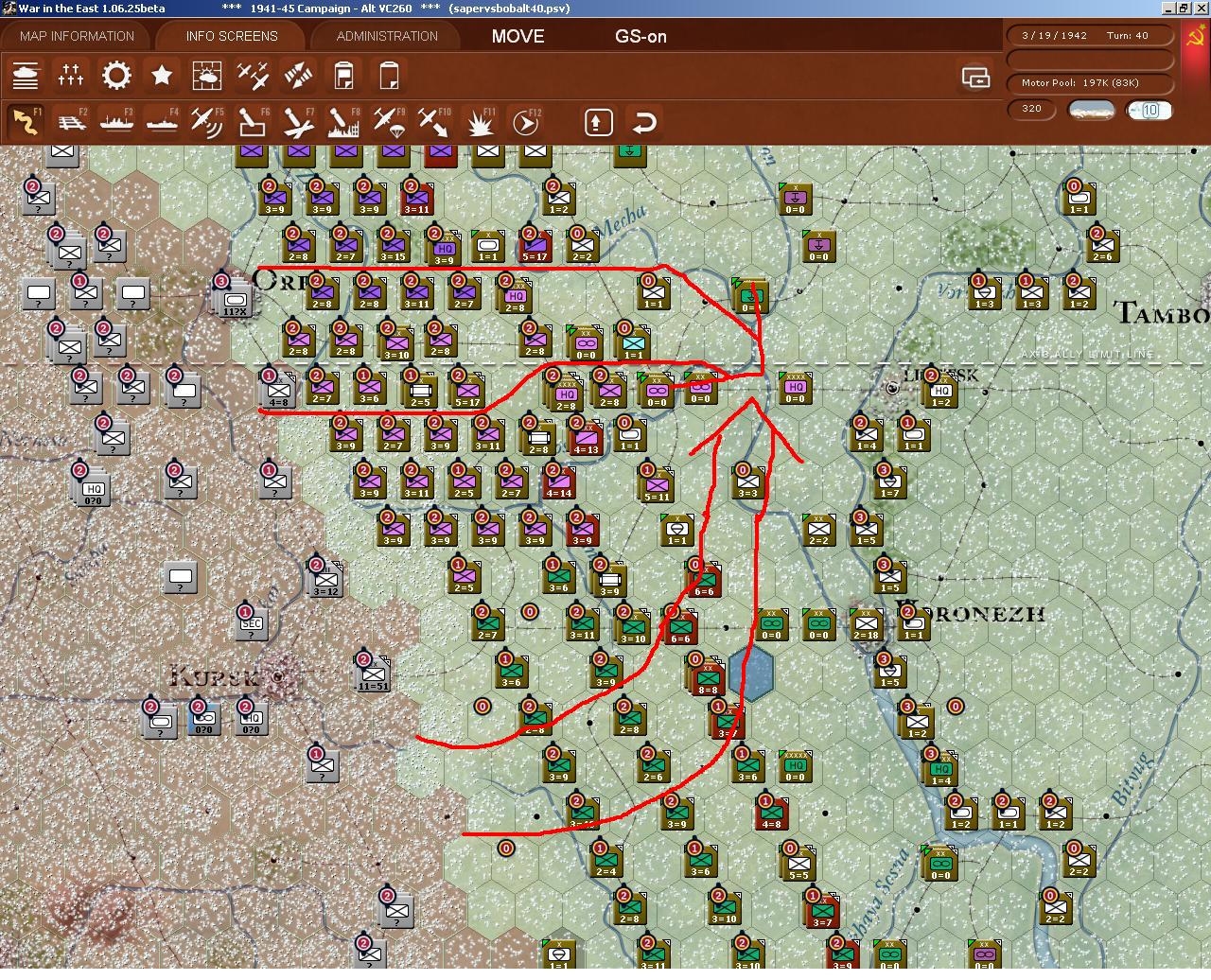Image resolution: width=1211 pixels, height=980 pixels.
Task: Click the snow level 10 indicator
Action: pos(1150,110)
